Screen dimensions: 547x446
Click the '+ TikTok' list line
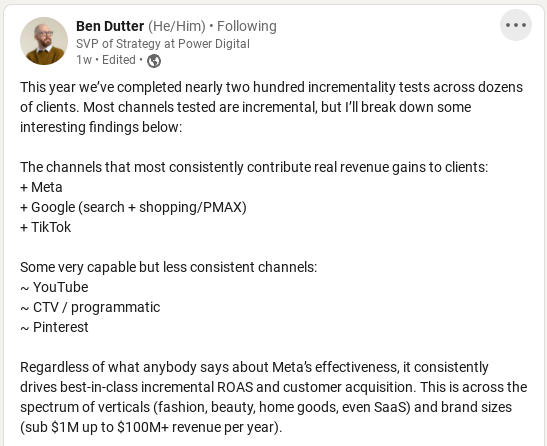45,228
